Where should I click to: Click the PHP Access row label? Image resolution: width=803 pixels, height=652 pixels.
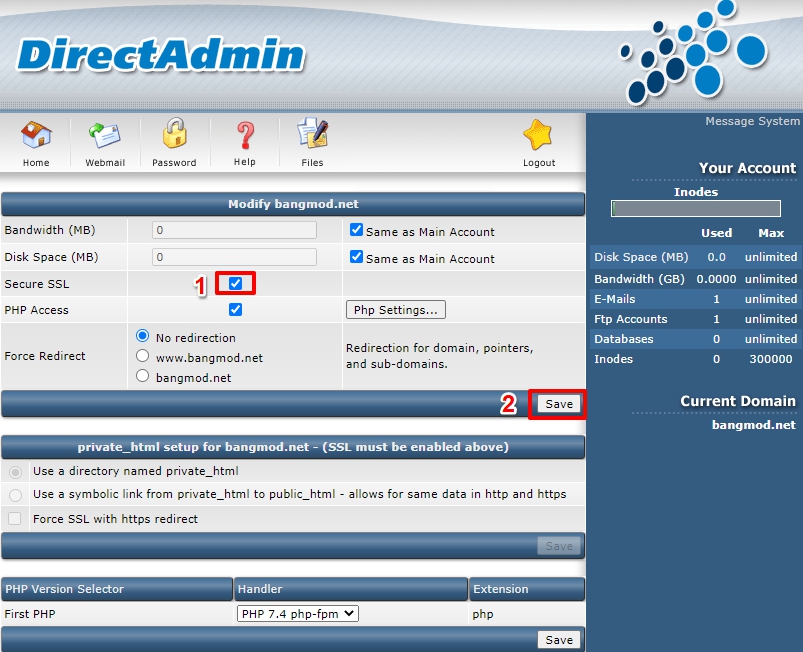(x=36, y=310)
